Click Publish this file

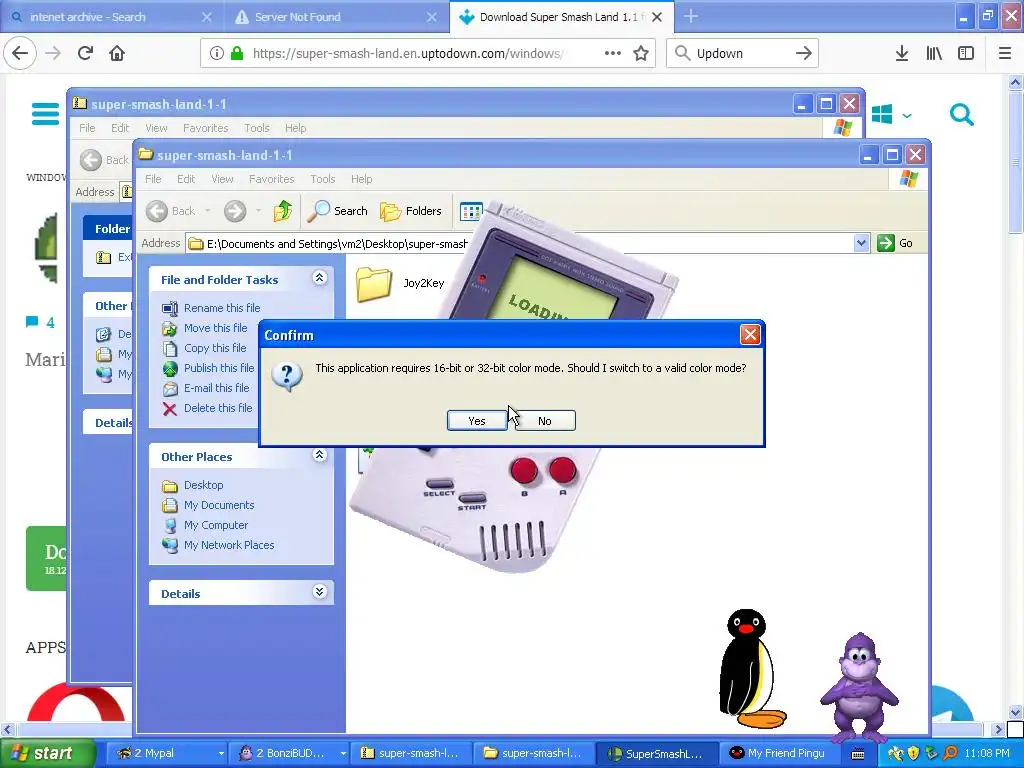click(x=219, y=368)
